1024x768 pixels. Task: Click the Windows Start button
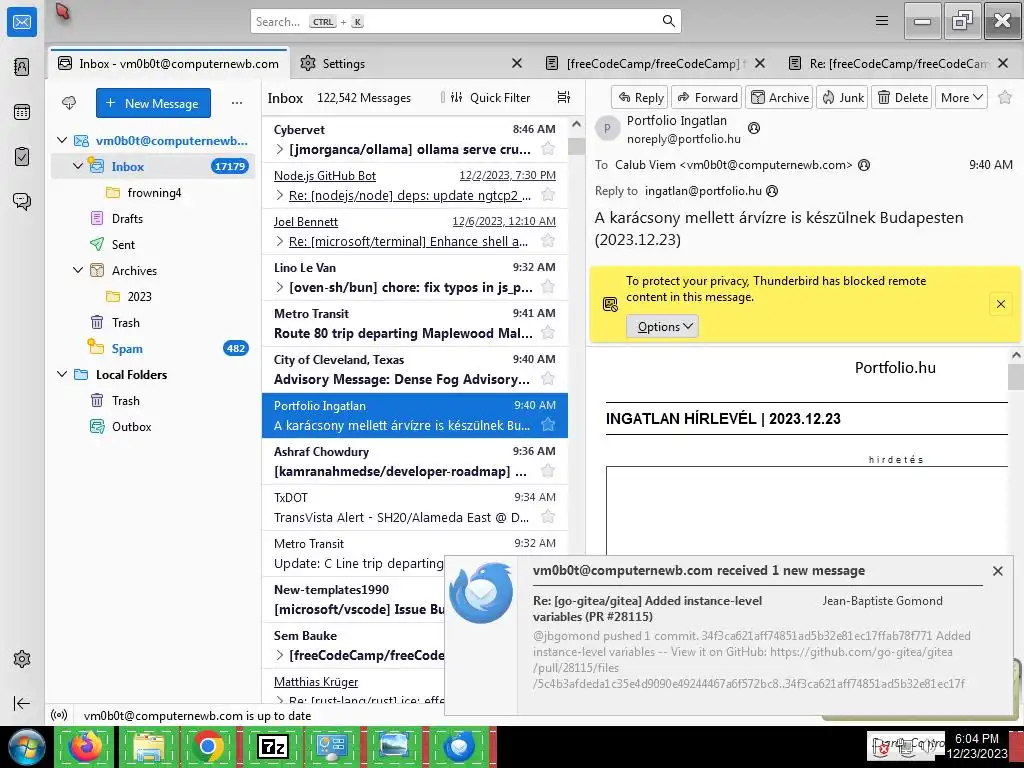coord(26,746)
